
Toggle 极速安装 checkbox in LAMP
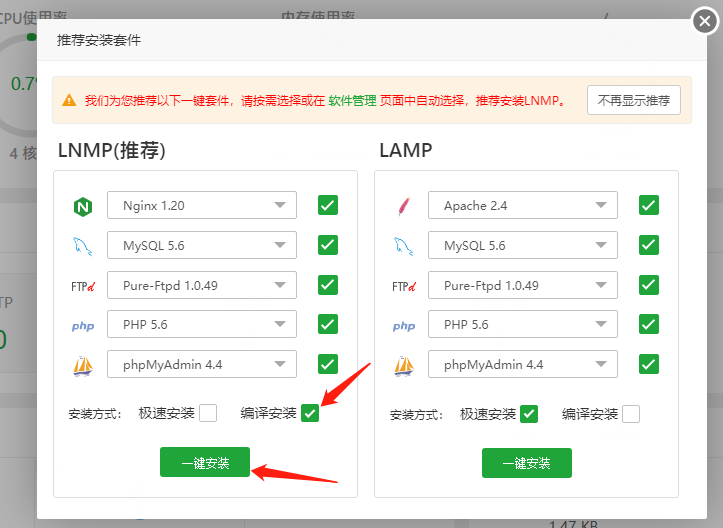tap(529, 414)
